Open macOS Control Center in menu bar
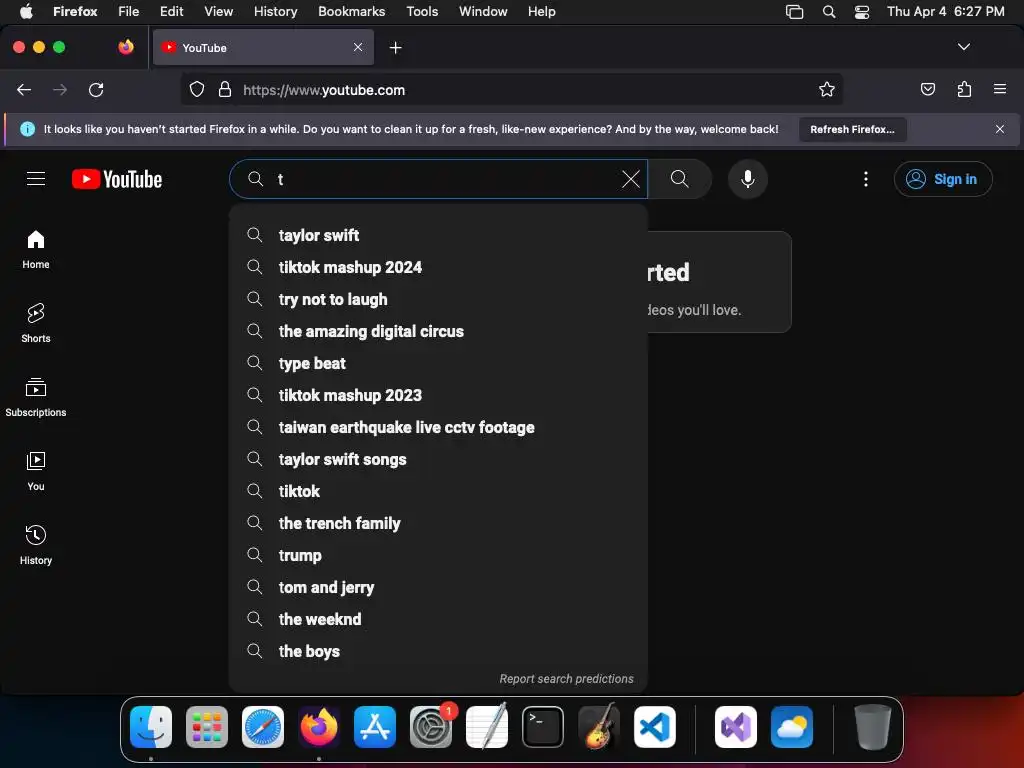The width and height of the screenshot is (1024, 768). pyautogui.click(x=861, y=12)
